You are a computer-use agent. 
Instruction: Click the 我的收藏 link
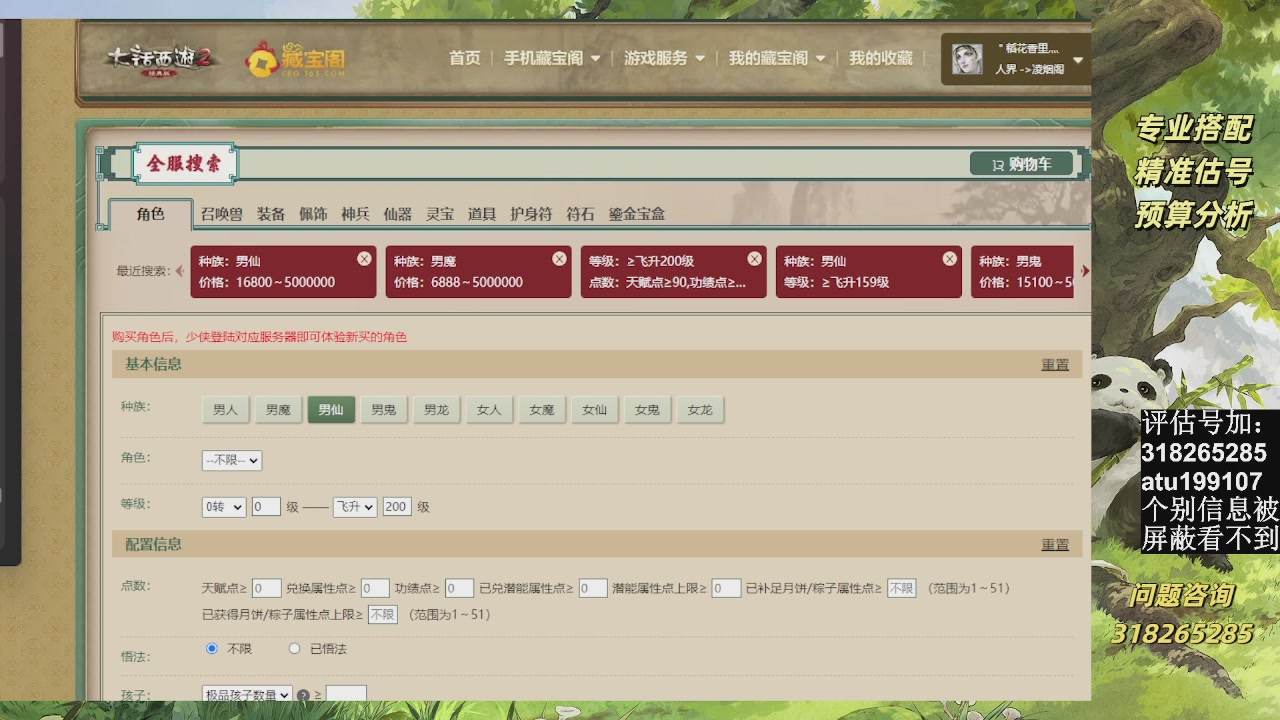[883, 58]
